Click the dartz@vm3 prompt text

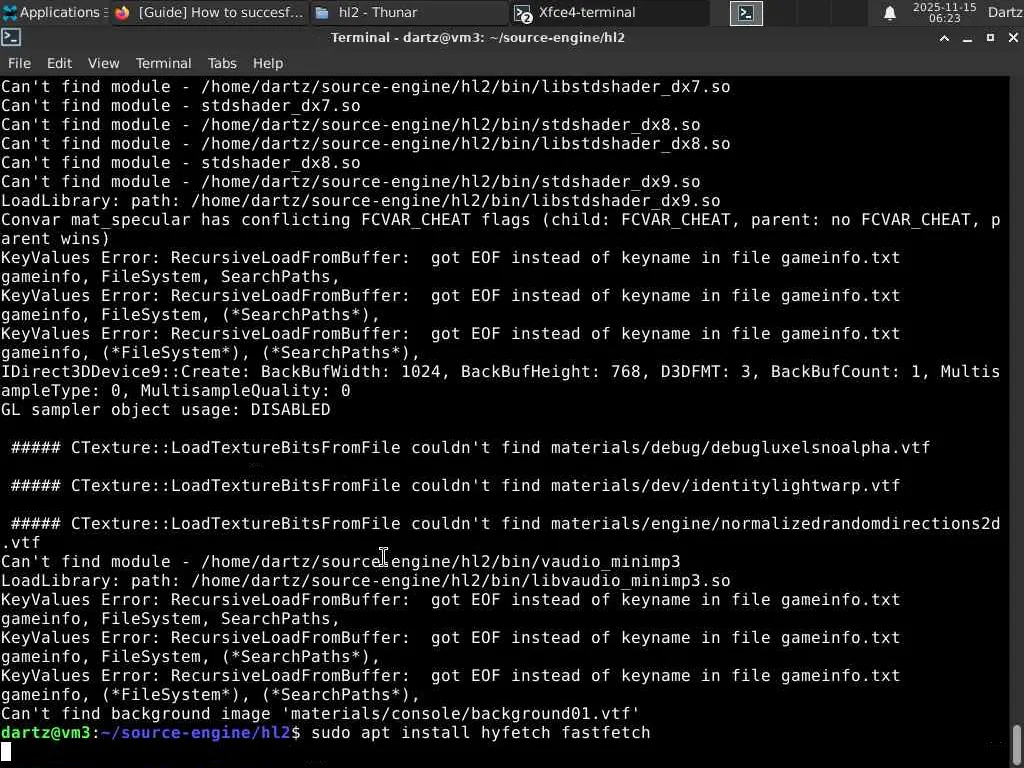coord(46,733)
